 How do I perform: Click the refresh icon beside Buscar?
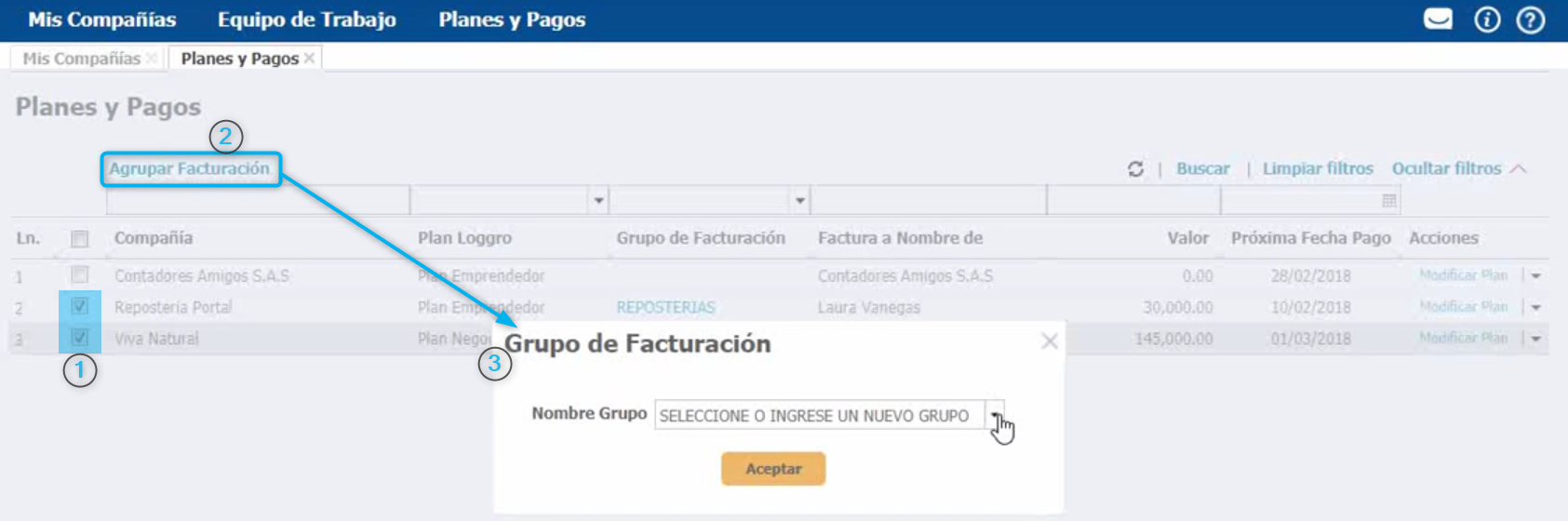coord(1135,169)
